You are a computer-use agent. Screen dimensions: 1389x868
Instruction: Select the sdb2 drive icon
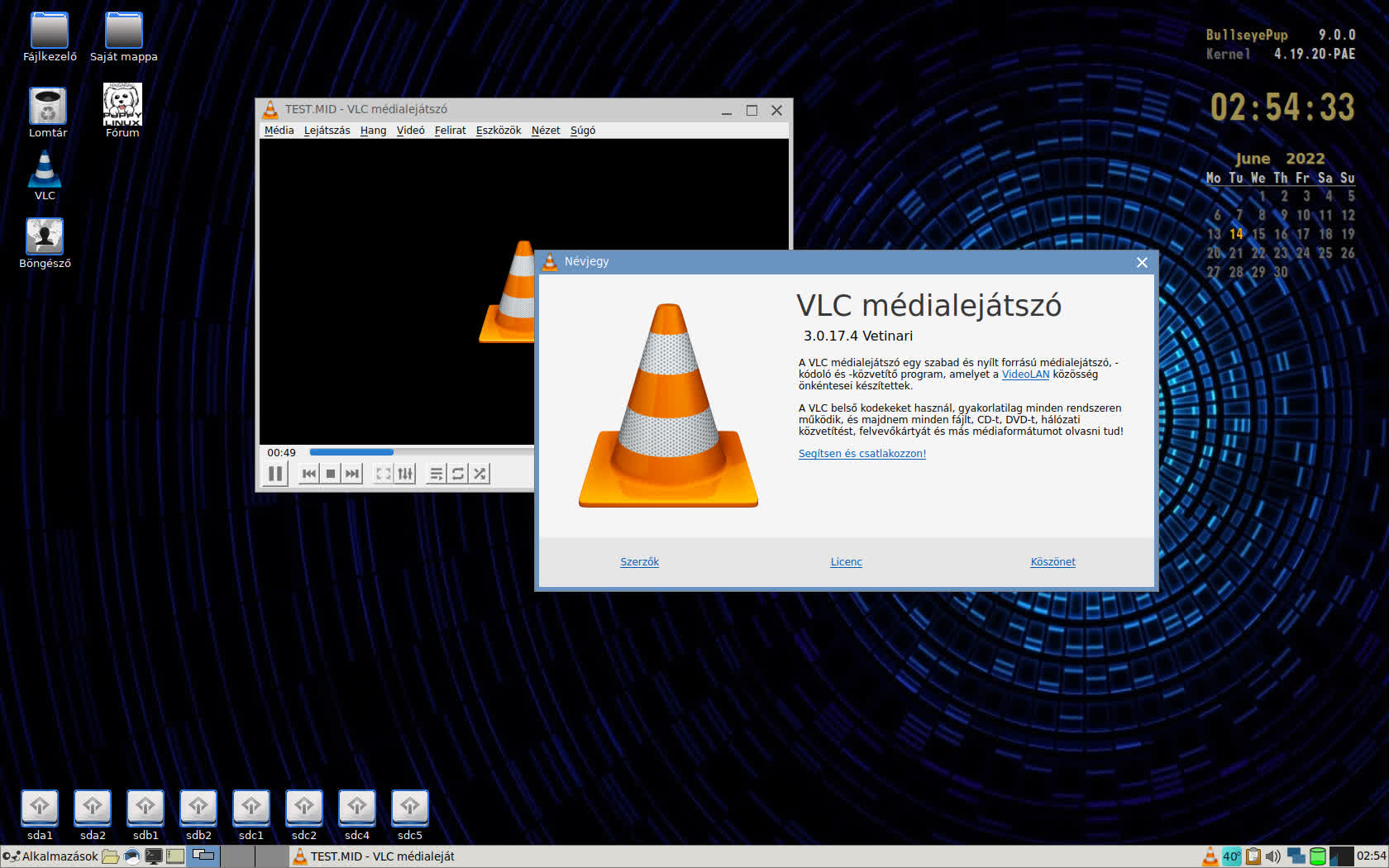[198, 815]
